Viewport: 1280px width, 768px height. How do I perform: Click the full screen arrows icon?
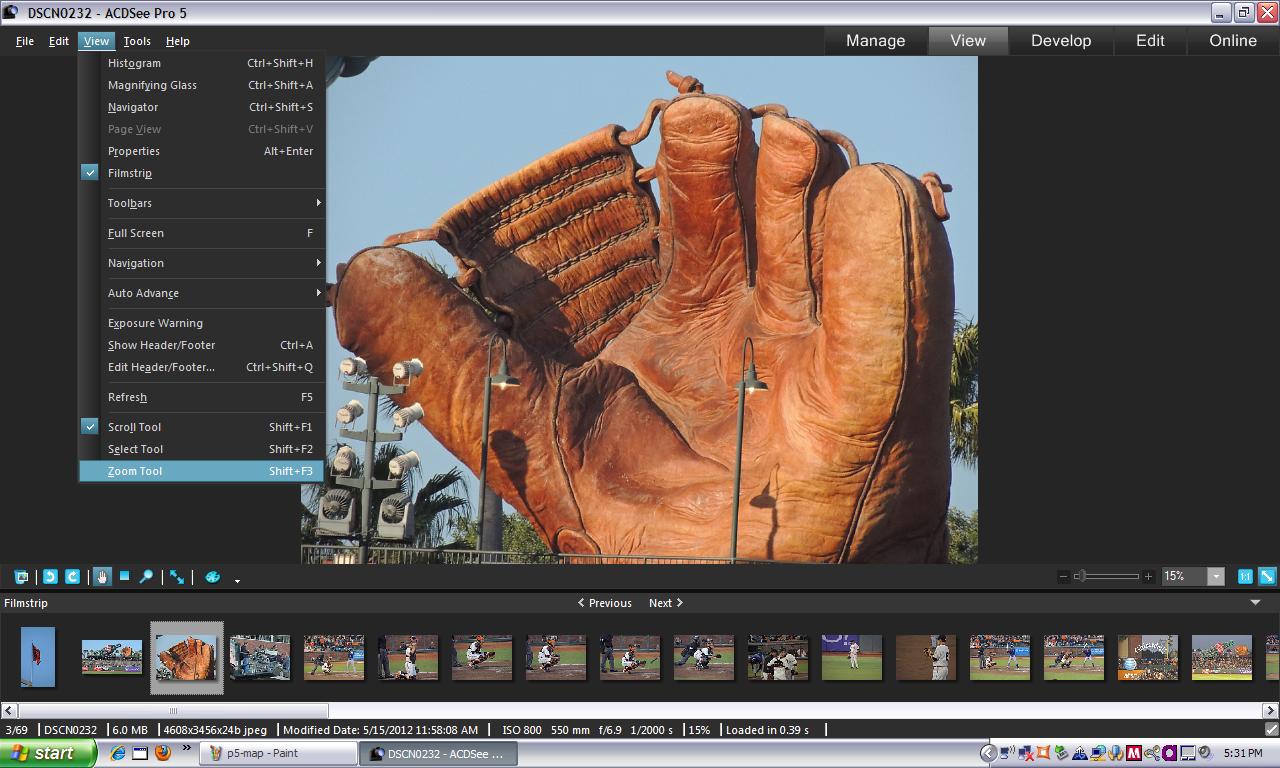(177, 577)
